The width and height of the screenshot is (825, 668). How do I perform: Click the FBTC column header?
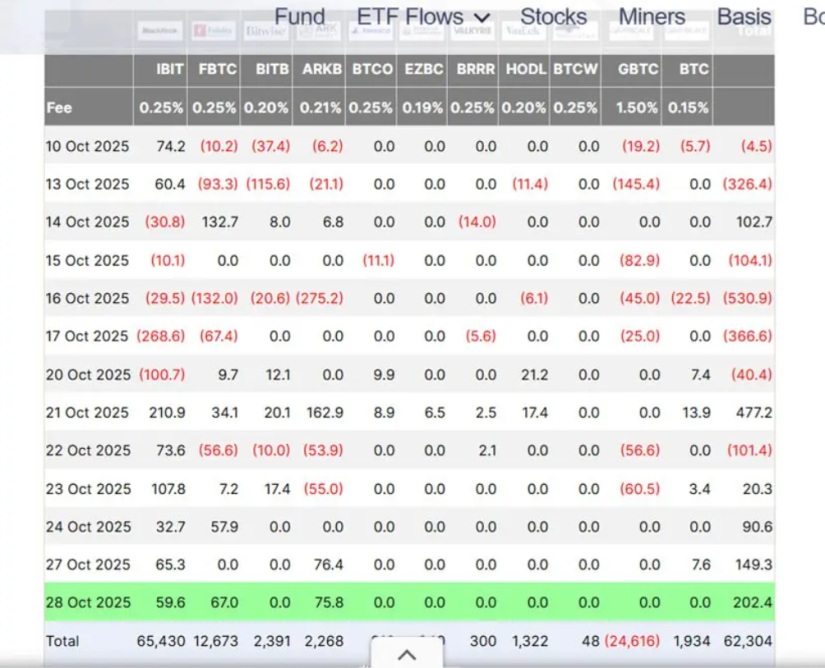[217, 69]
